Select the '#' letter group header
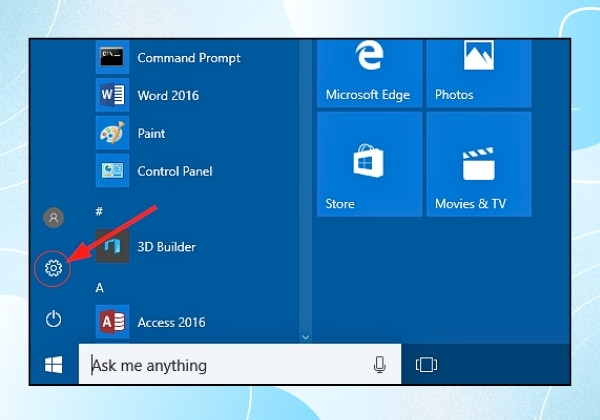 point(99,211)
